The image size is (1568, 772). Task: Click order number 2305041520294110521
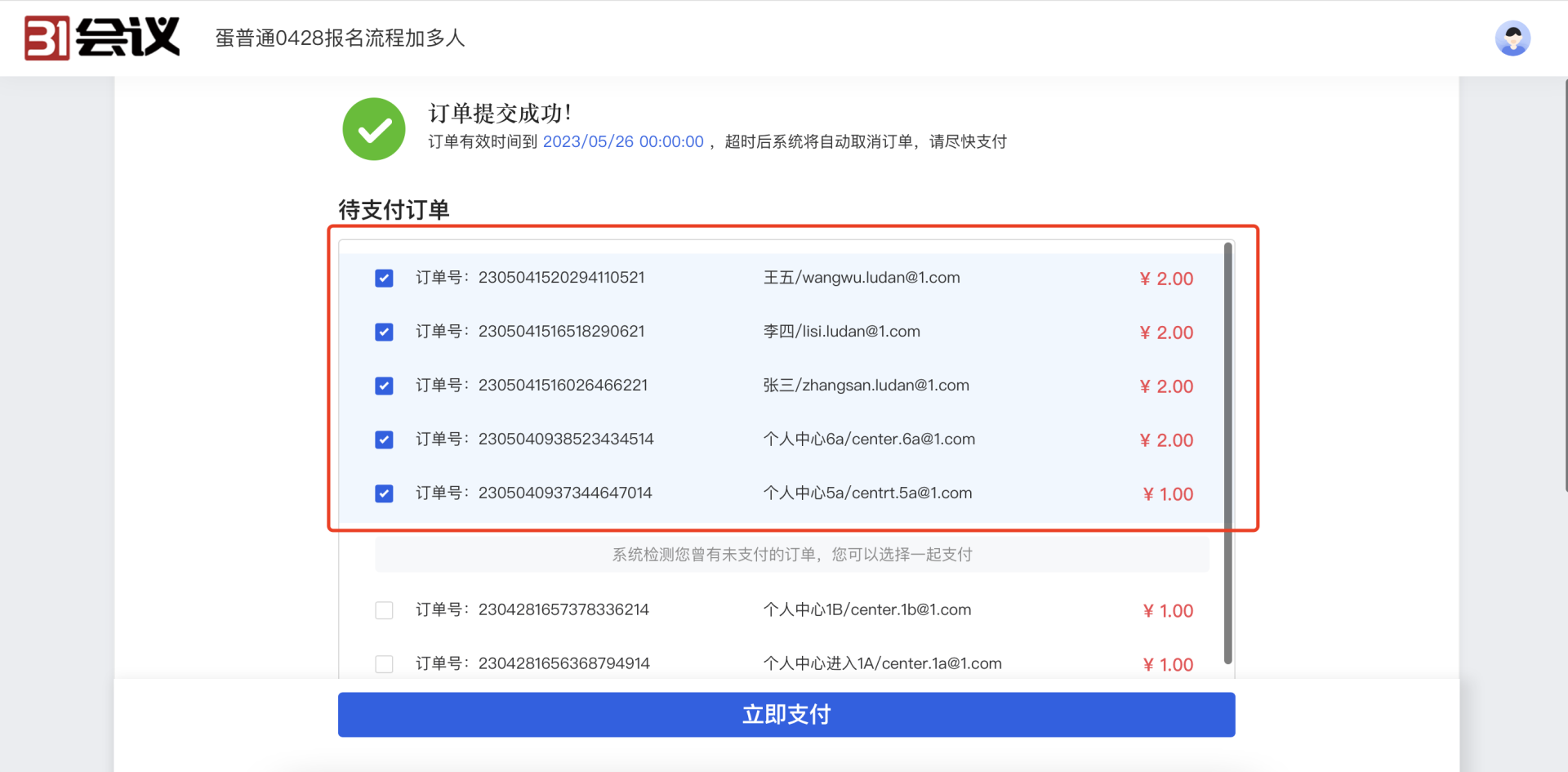(561, 278)
